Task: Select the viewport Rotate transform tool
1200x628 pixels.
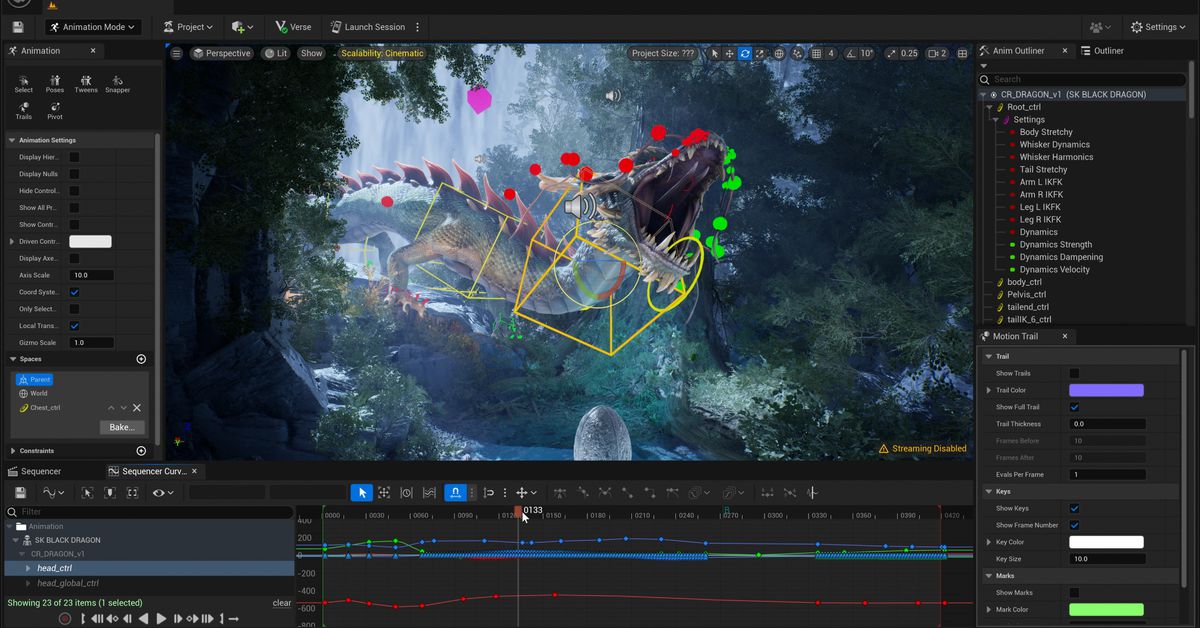Action: pyautogui.click(x=744, y=53)
